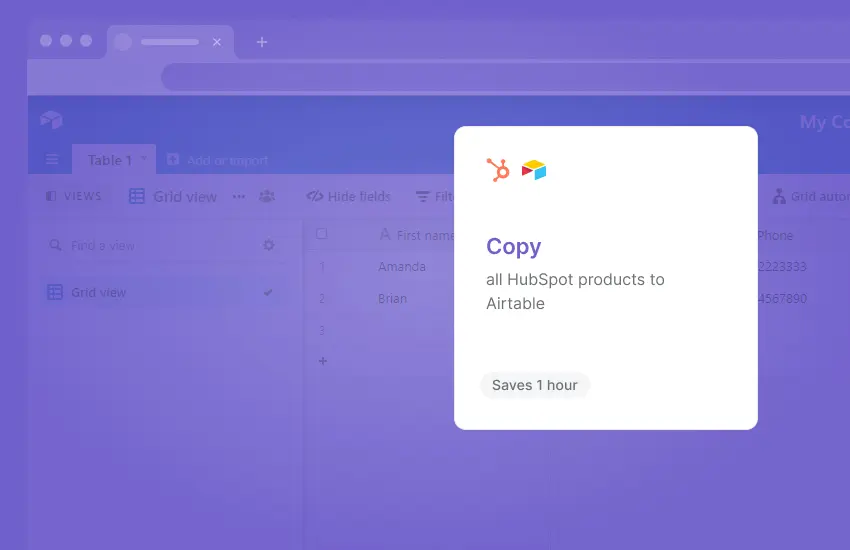This screenshot has height=550, width=850.
Task: Open the Copy heading link on the card
Action: tap(513, 247)
